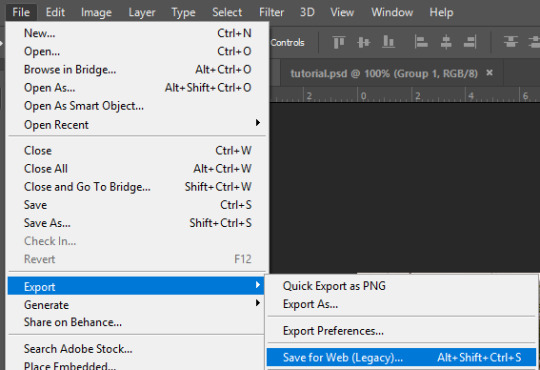Open the Image menu
540x370 pixels.
(x=96, y=12)
